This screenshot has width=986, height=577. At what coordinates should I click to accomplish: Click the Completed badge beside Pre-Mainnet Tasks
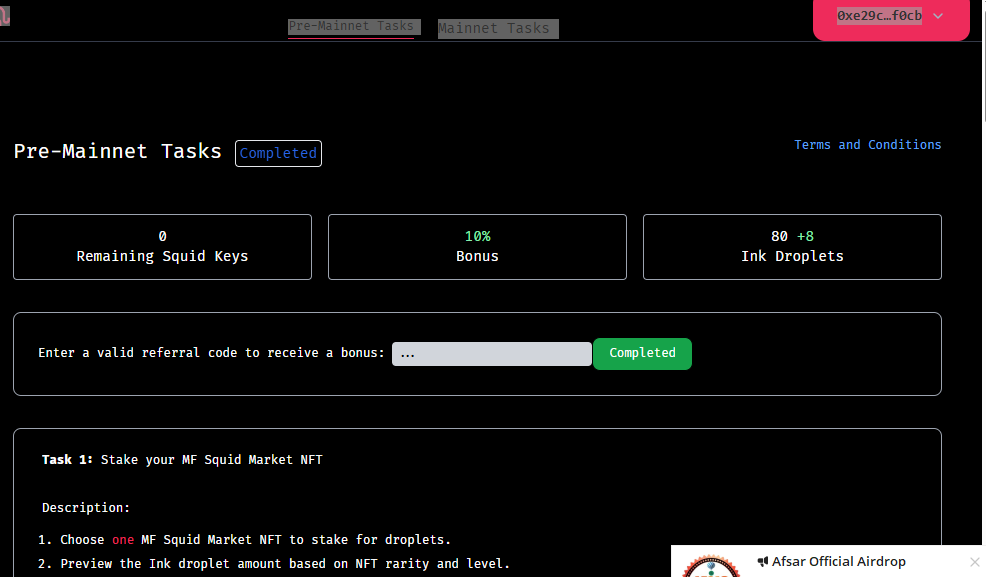click(278, 153)
